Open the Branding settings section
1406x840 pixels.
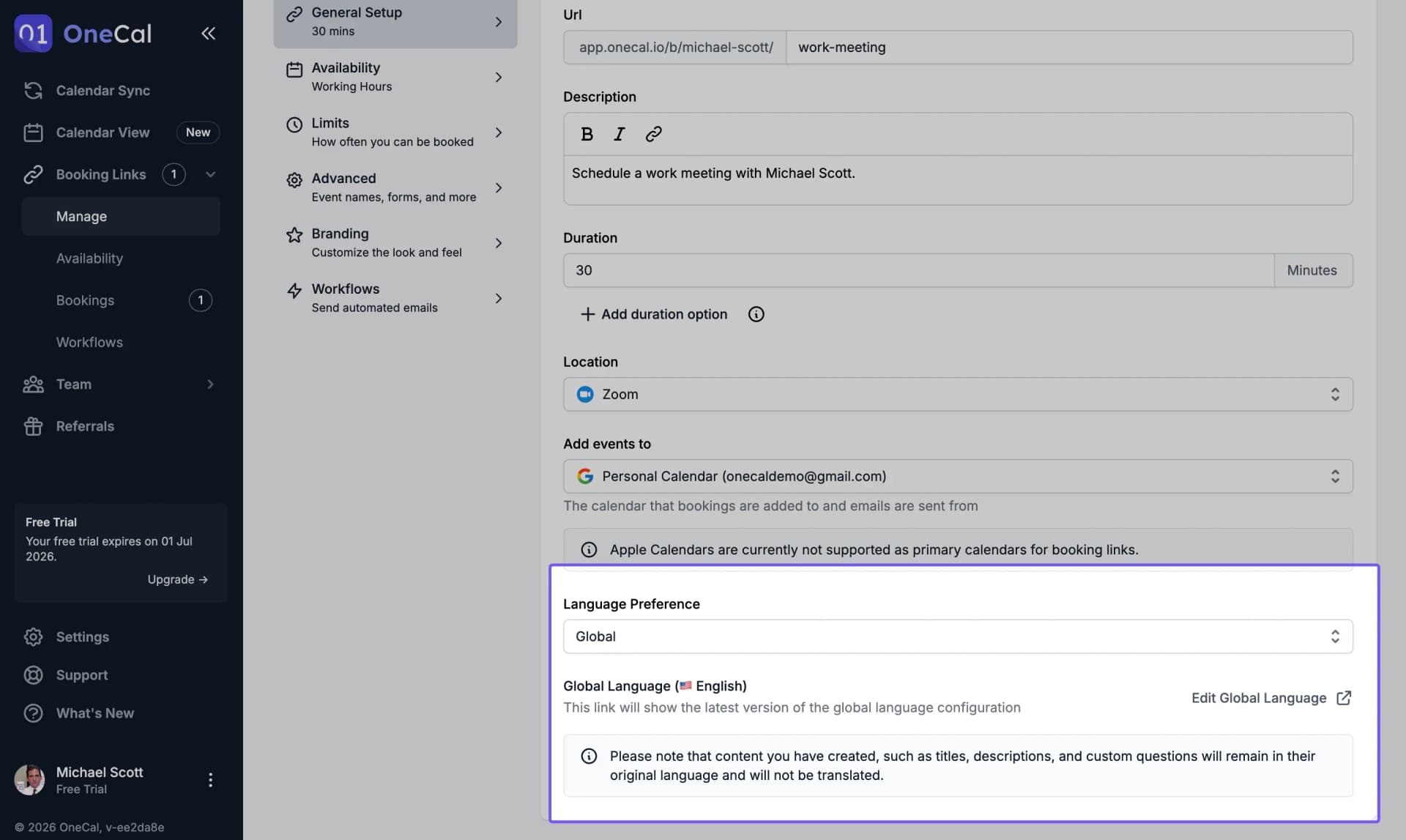(x=395, y=242)
